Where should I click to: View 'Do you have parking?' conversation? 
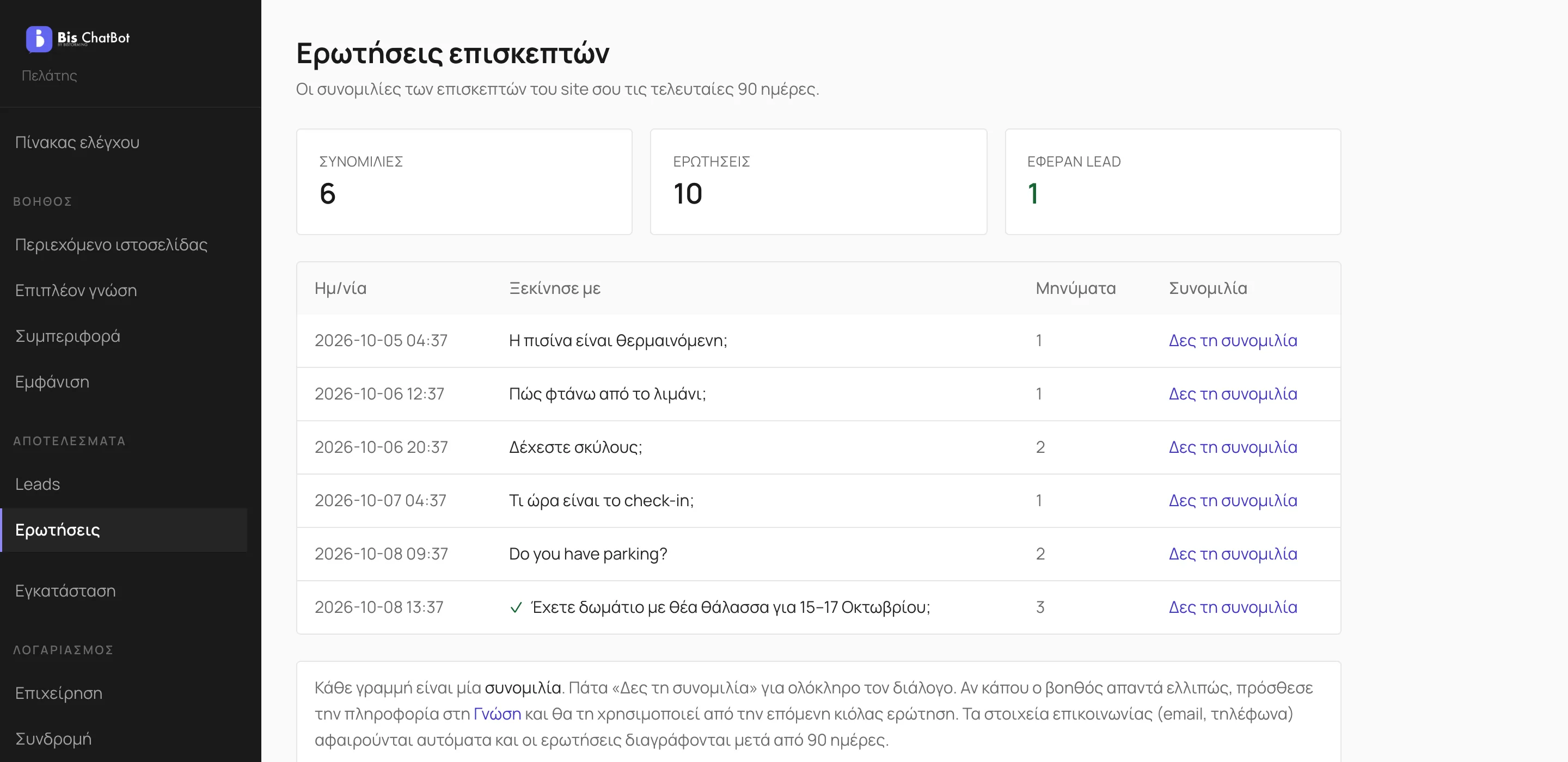point(1233,554)
